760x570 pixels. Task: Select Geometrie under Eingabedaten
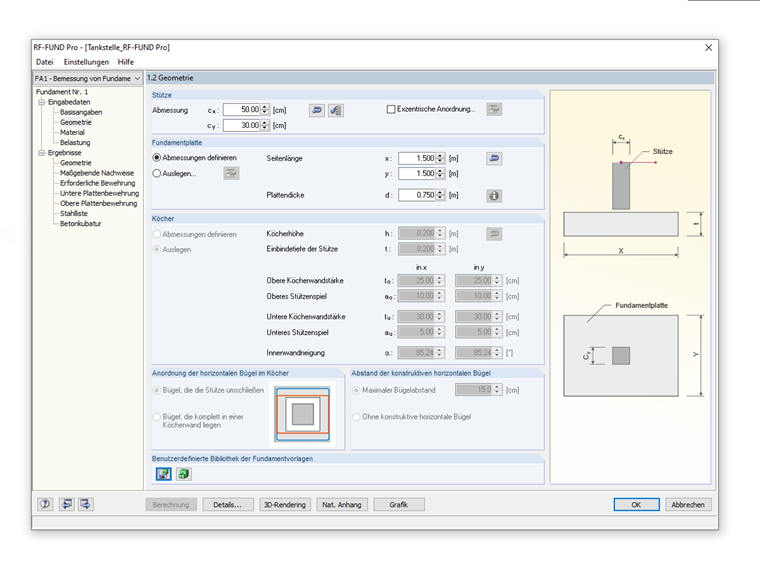tap(76, 122)
